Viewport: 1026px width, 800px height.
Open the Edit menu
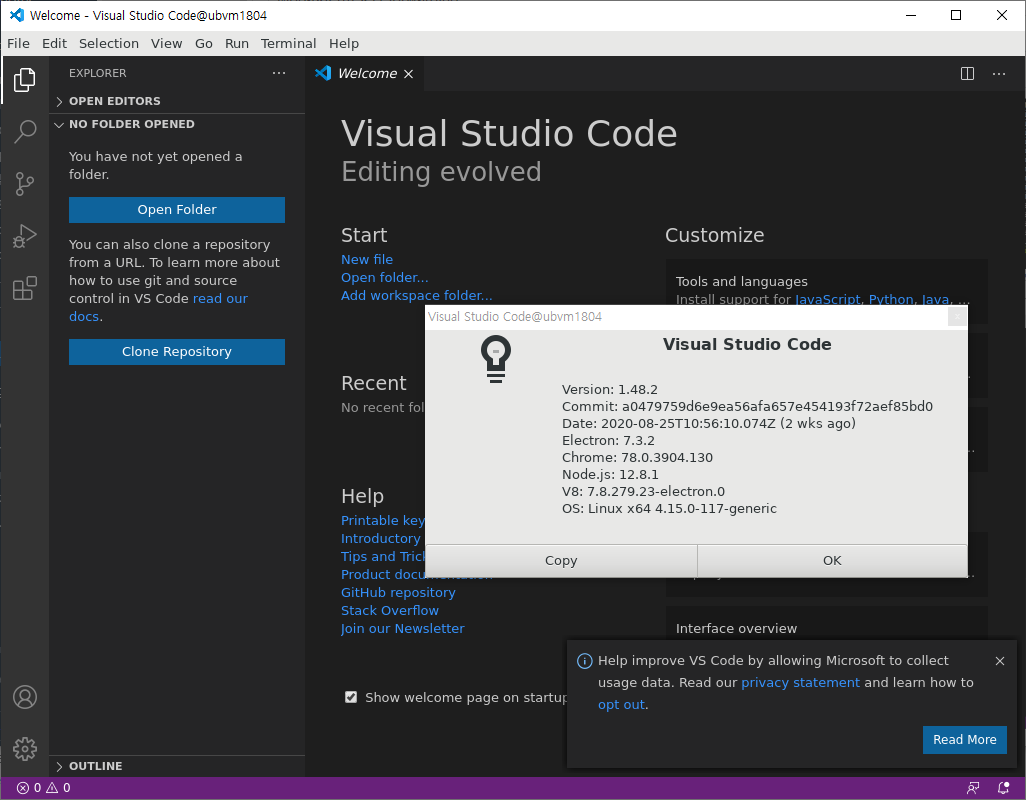(x=54, y=43)
